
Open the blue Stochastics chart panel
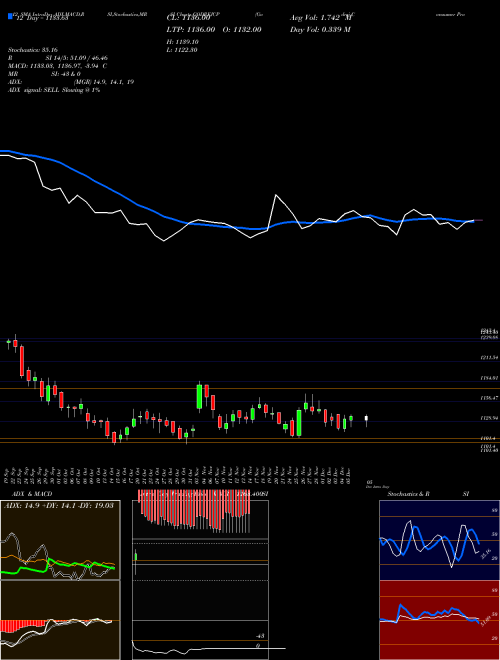[x=439, y=540]
